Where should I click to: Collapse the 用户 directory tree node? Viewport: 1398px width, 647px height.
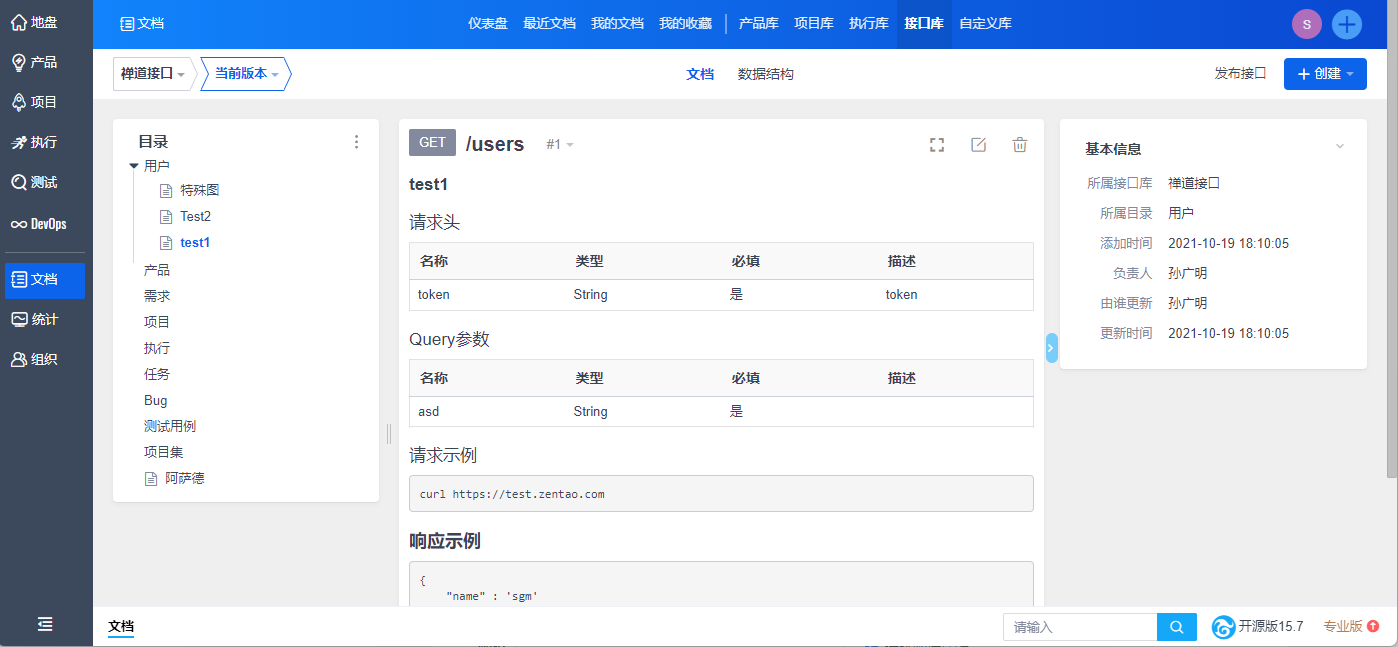pos(134,166)
